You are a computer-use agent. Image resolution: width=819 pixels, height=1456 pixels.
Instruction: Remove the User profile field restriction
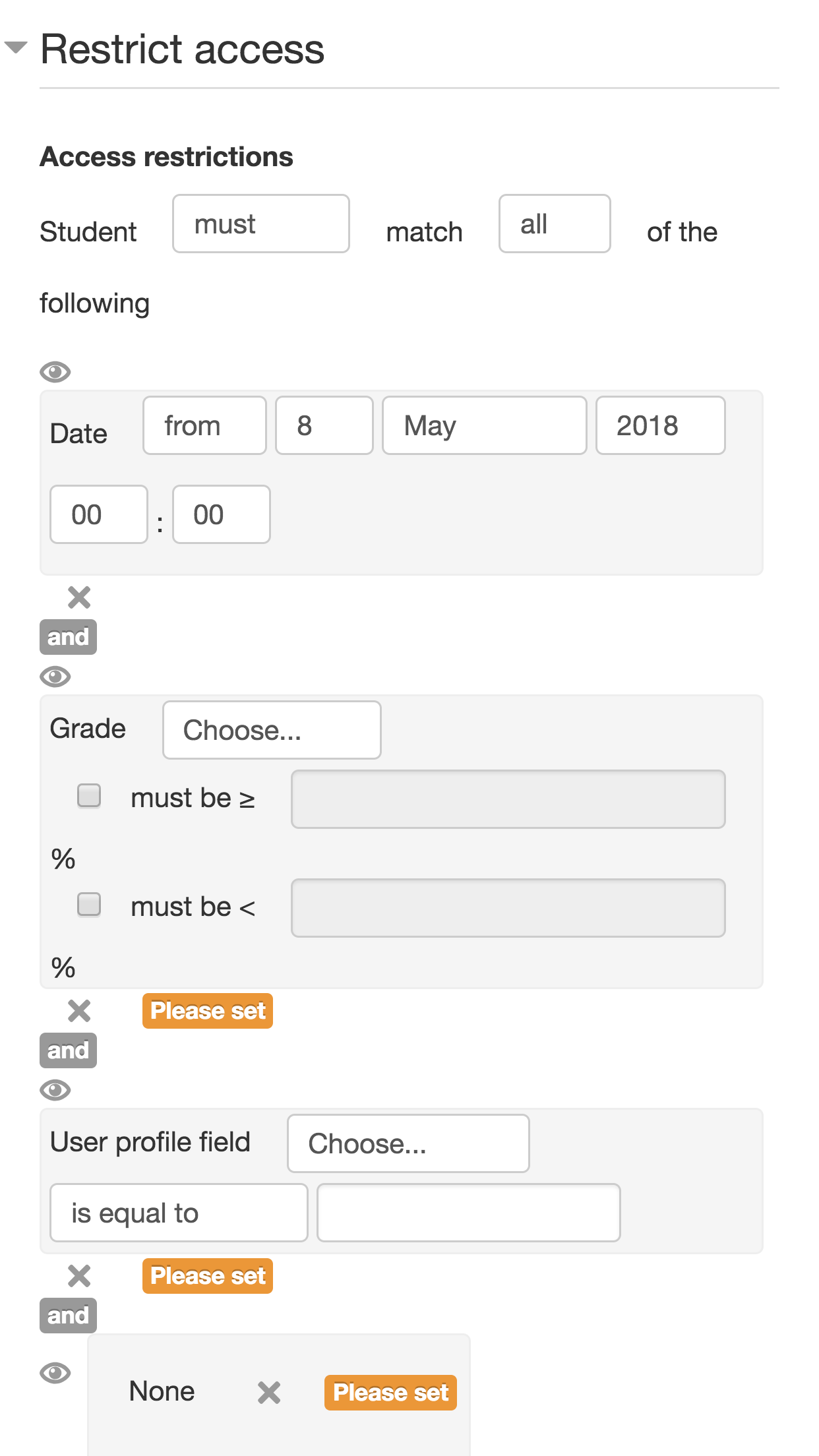(x=79, y=1276)
